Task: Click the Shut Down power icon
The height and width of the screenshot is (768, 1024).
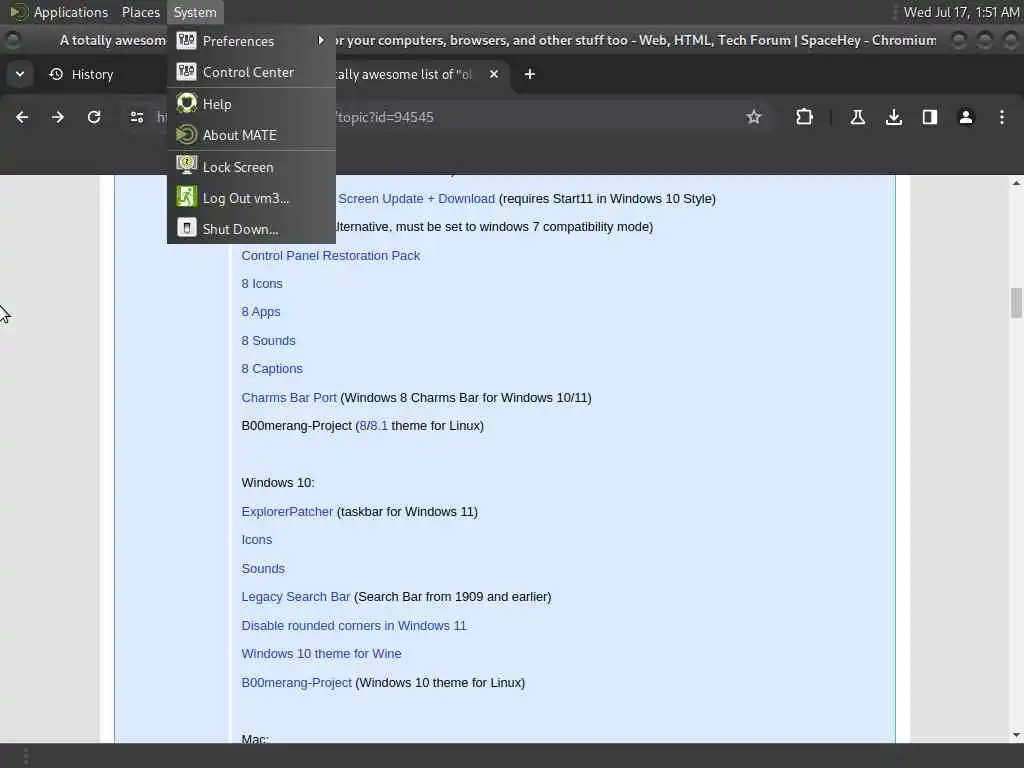Action: 187,228
